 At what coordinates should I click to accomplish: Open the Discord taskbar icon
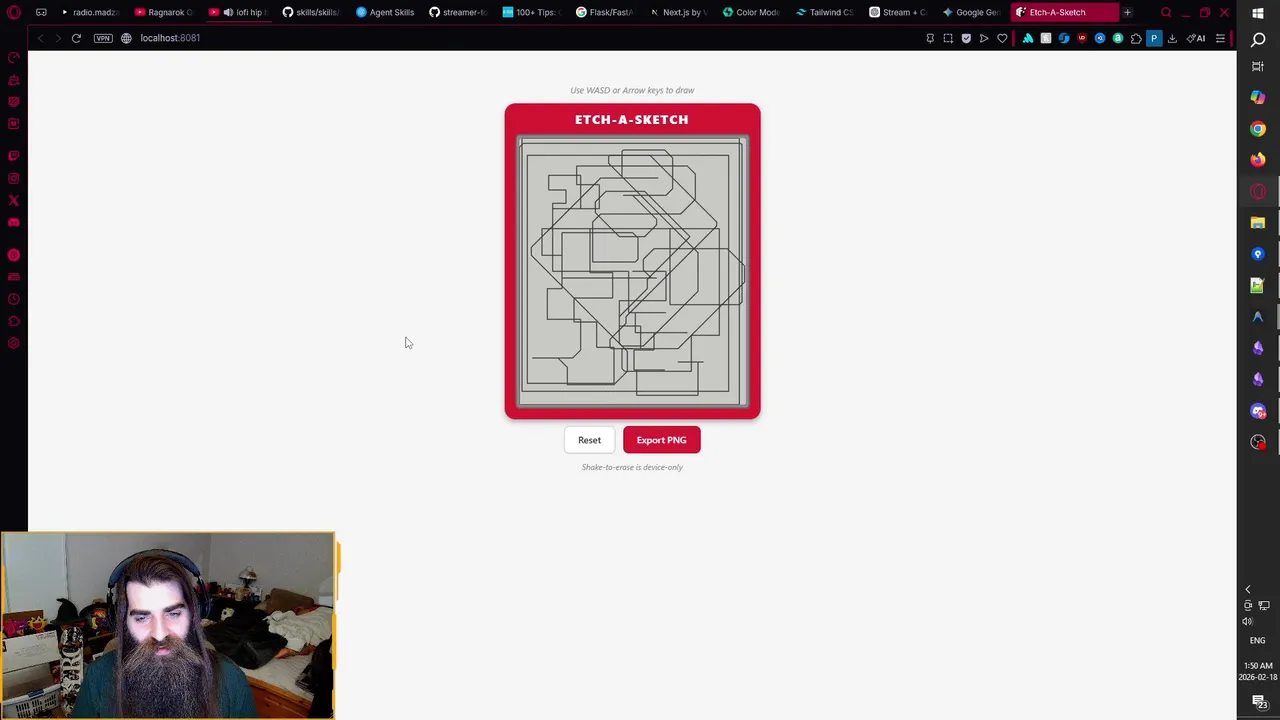point(1258,411)
